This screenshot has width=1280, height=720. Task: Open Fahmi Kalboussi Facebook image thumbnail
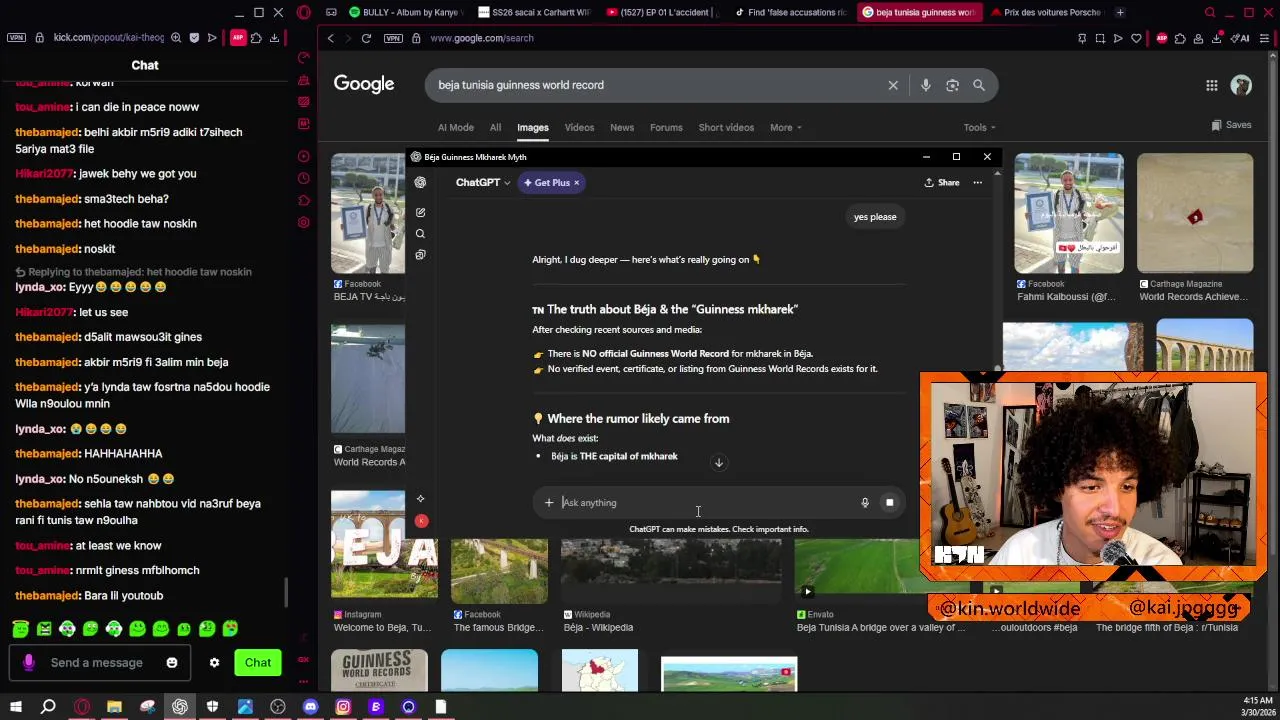[1068, 213]
